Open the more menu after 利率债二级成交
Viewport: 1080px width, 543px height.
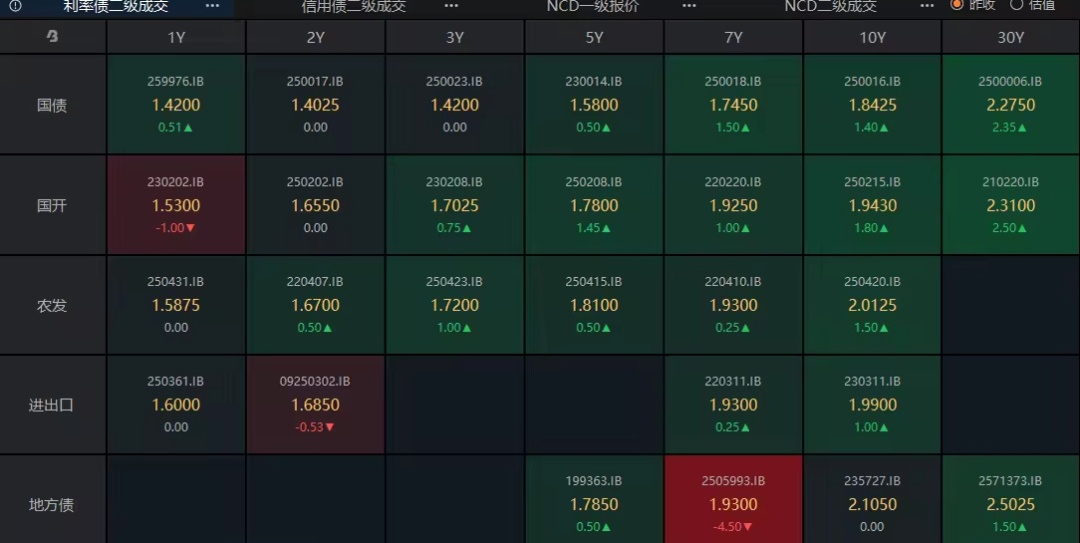(x=212, y=5)
